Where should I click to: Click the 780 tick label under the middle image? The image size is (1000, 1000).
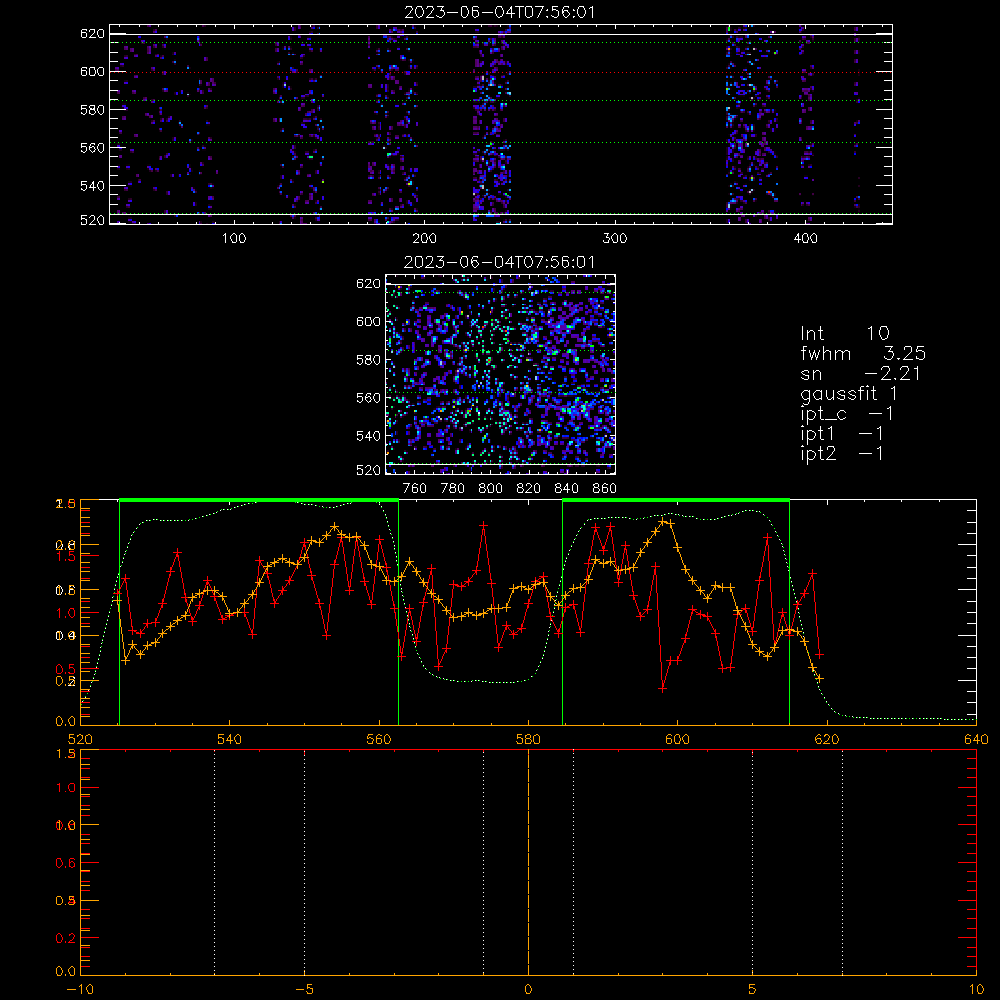pos(453,489)
